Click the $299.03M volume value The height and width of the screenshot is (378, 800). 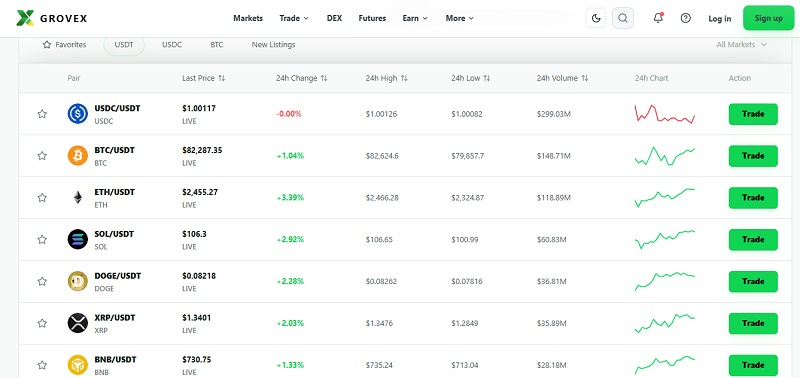click(554, 114)
